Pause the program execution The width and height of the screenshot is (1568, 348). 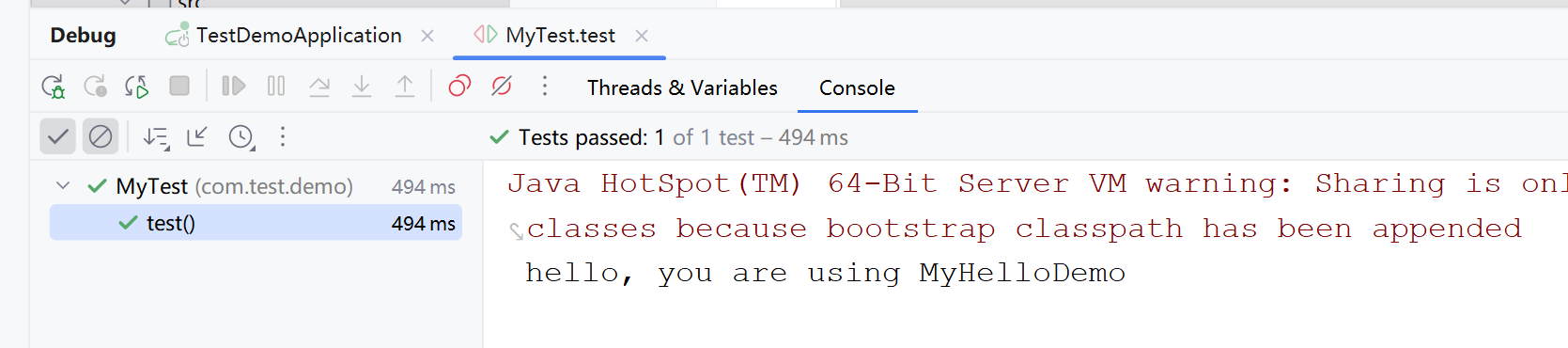pyautogui.click(x=276, y=87)
